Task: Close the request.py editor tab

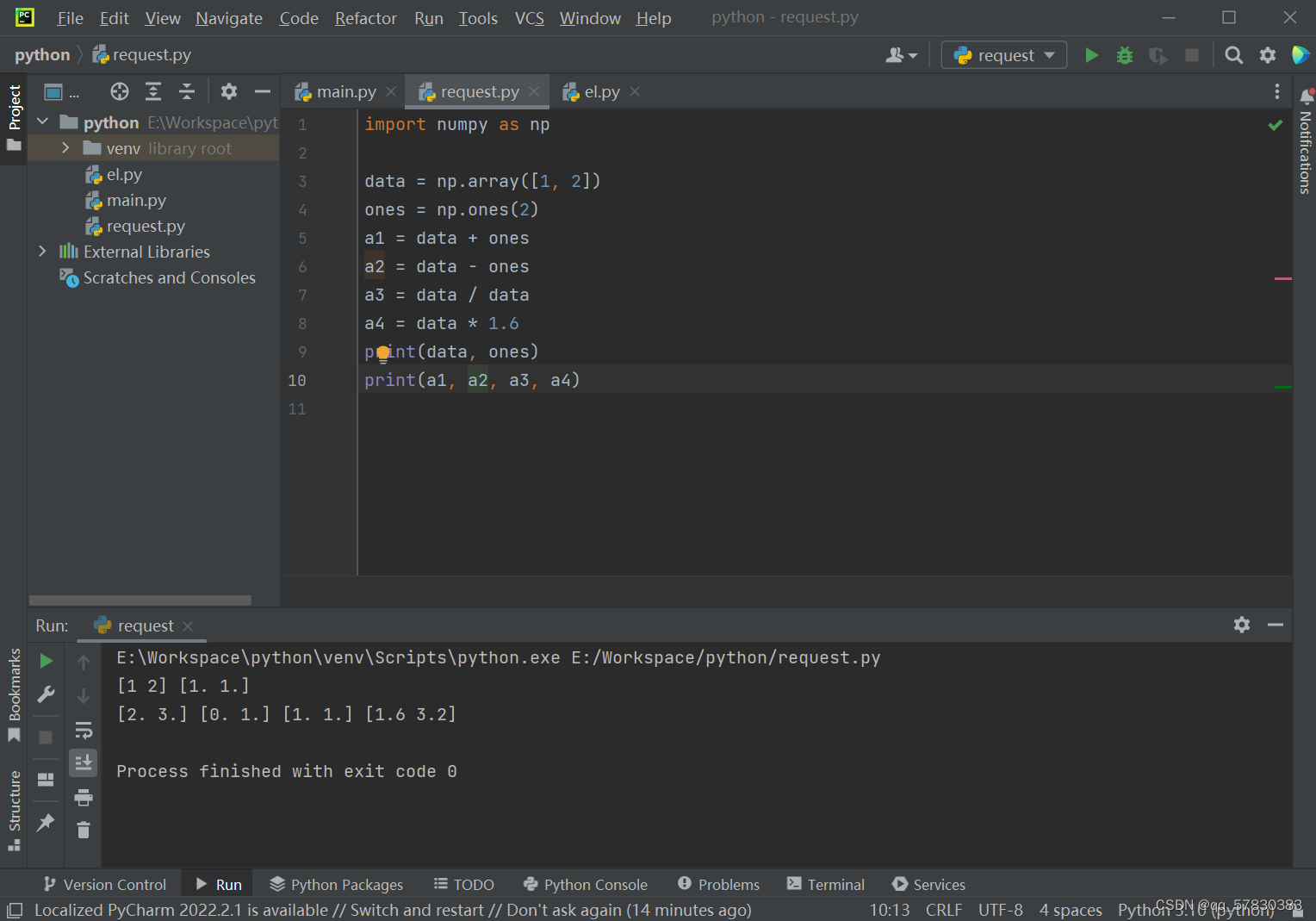Action: 534,91
